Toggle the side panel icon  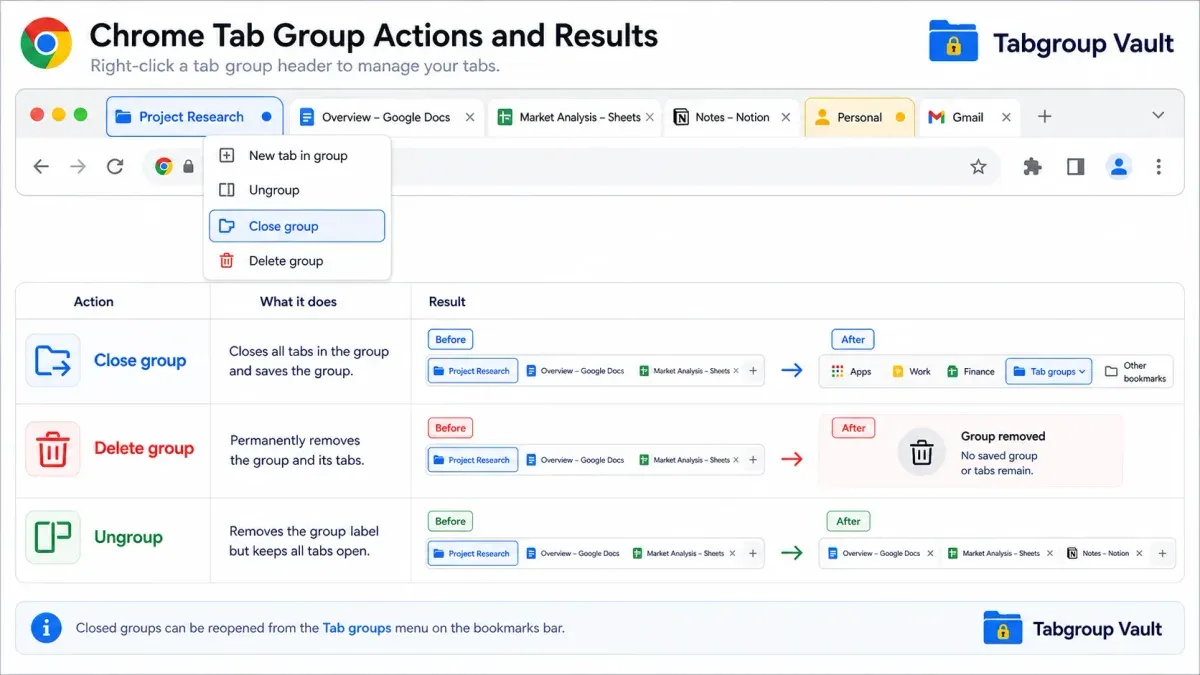coord(1075,167)
